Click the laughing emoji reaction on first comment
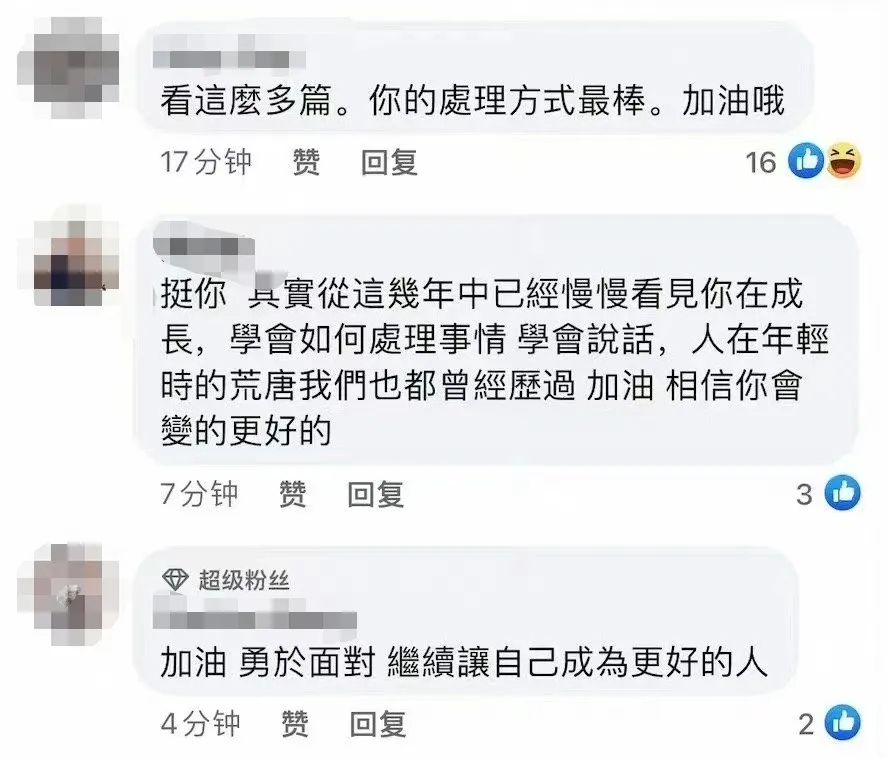 (x=844, y=161)
